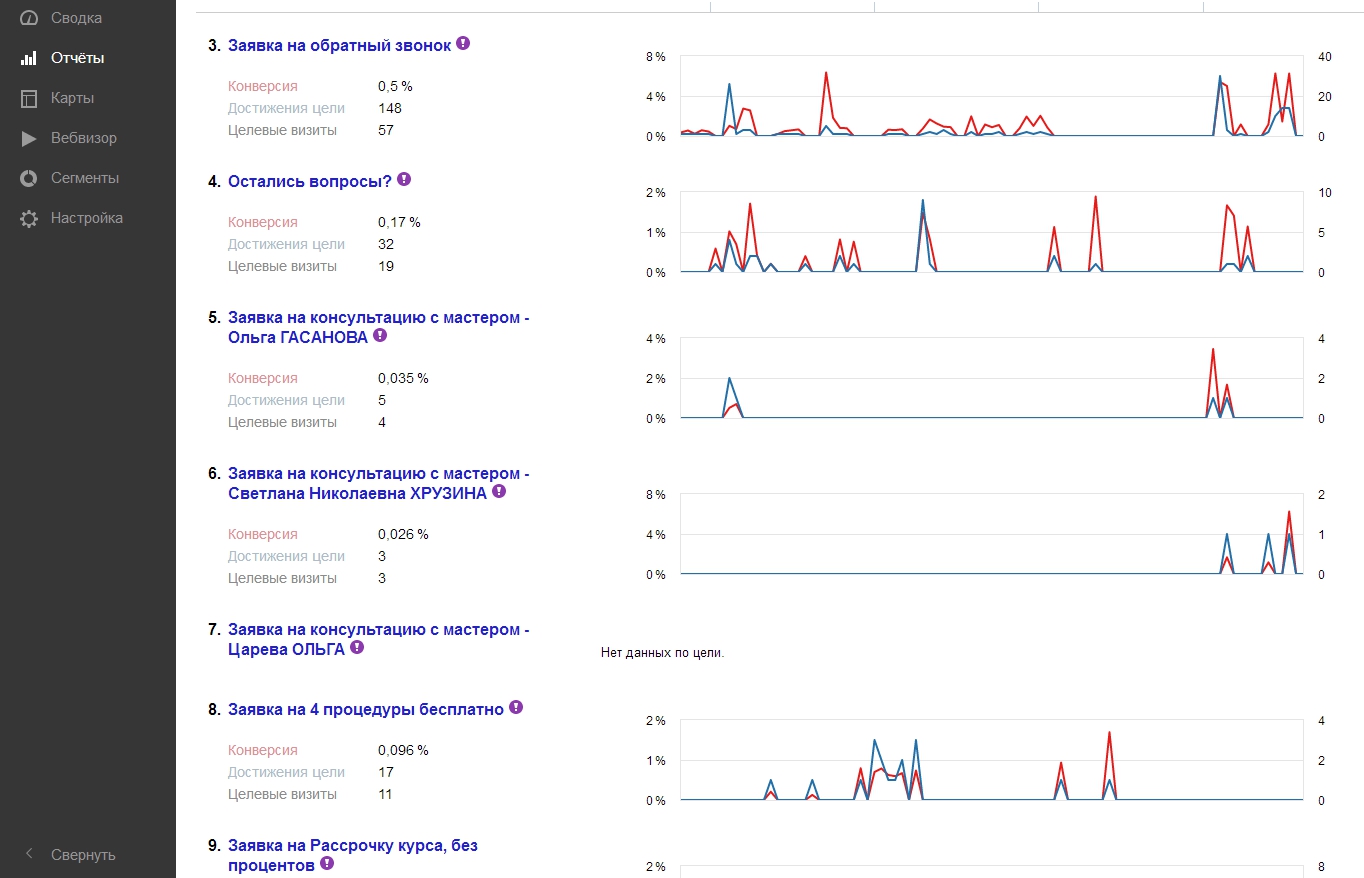Click the Карты sidebar icon
Image resolution: width=1364 pixels, height=878 pixels.
[x=29, y=98]
